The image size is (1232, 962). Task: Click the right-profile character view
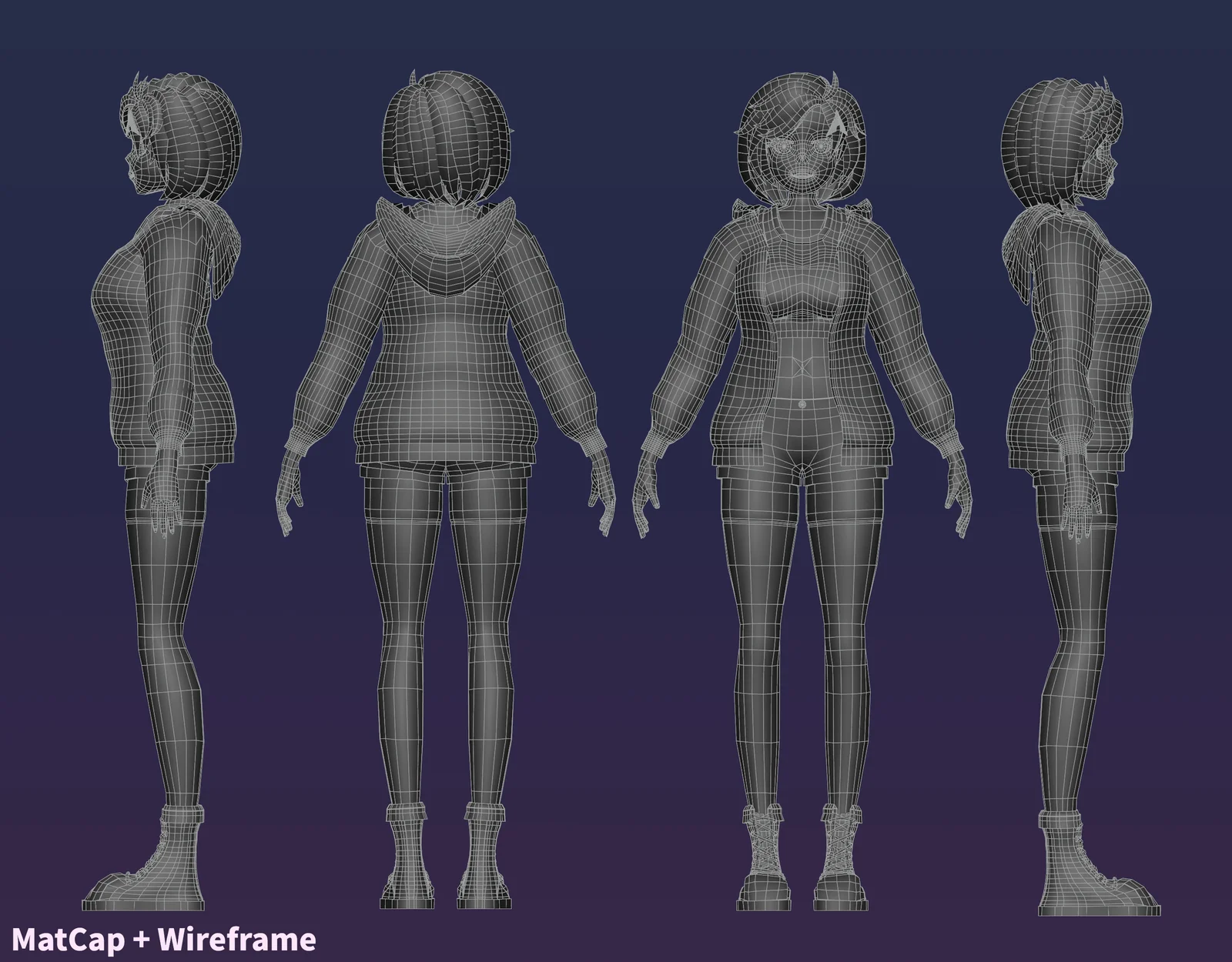tap(1078, 462)
